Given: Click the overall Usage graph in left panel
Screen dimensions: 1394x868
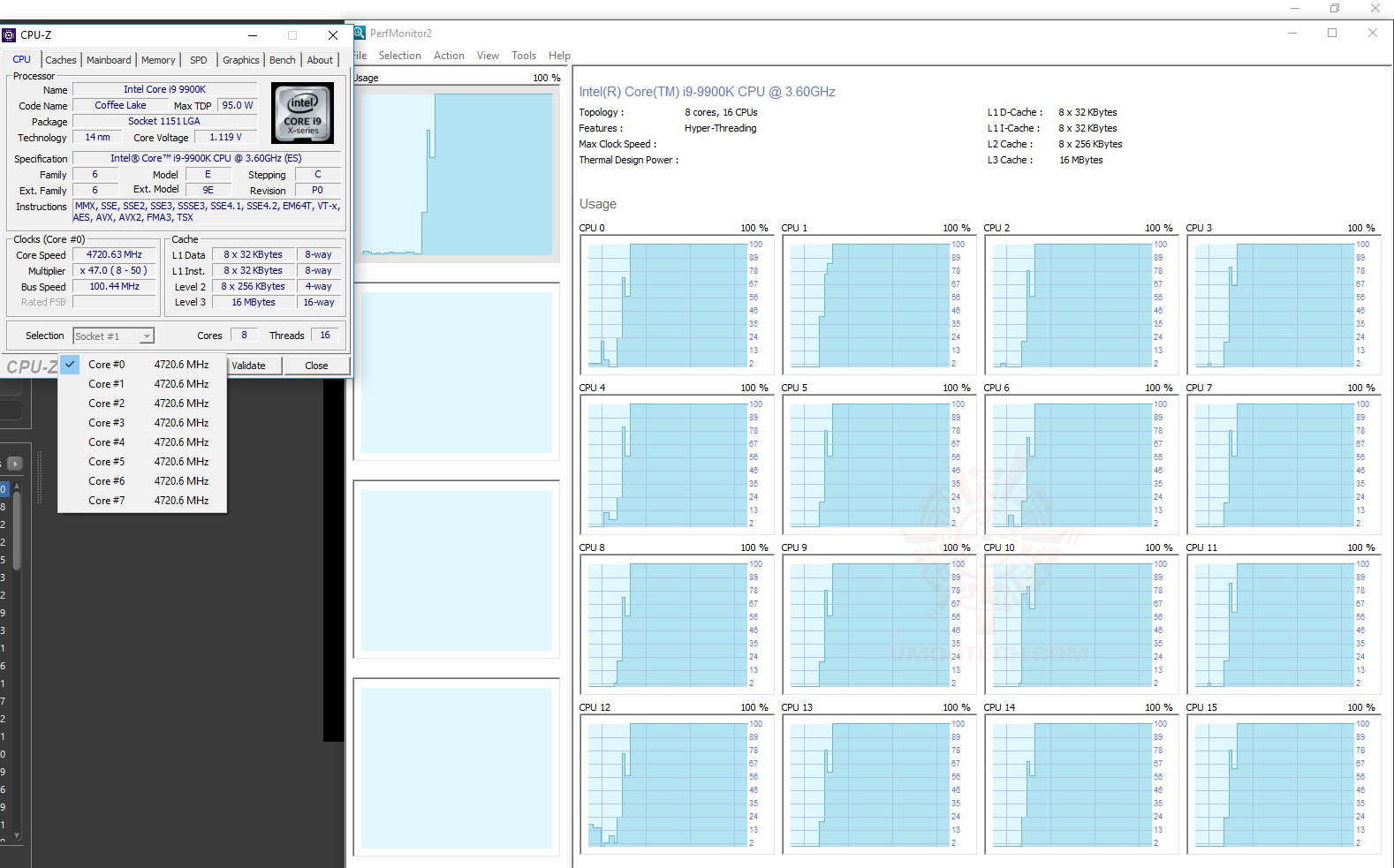Looking at the screenshot, I should (x=456, y=174).
